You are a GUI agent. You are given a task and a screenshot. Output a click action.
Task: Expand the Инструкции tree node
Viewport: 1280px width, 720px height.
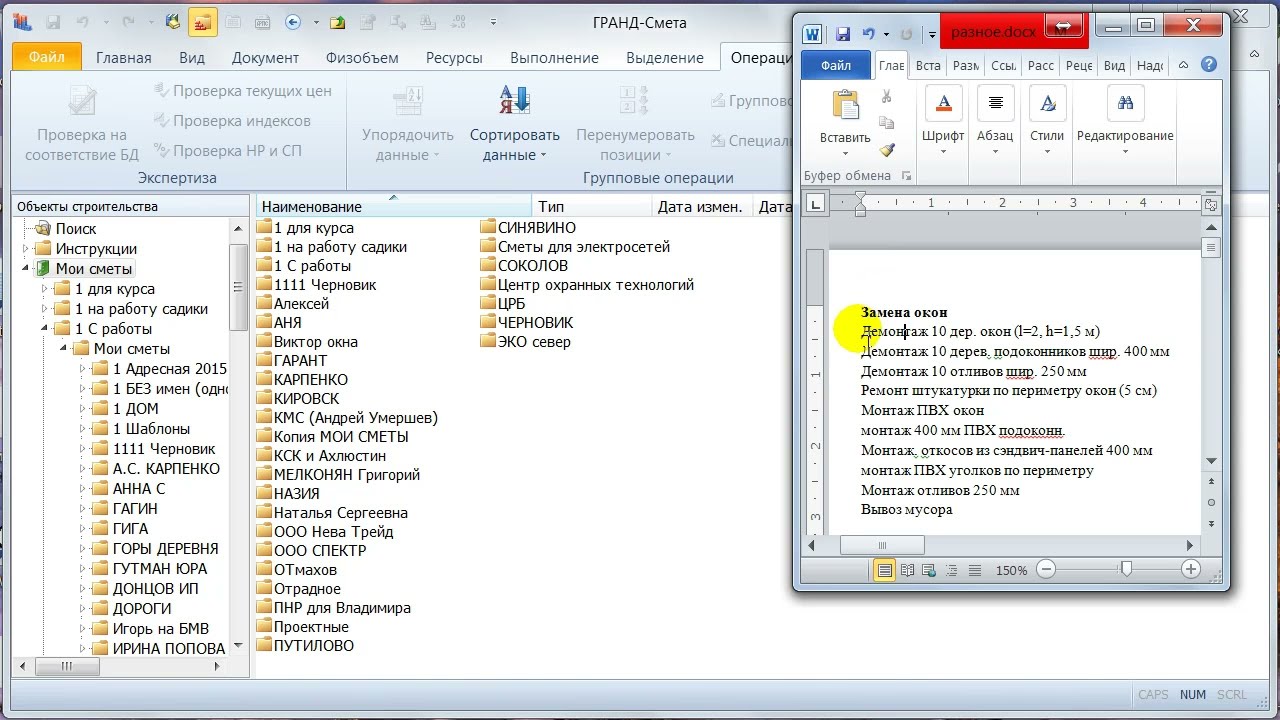pyautogui.click(x=26, y=249)
